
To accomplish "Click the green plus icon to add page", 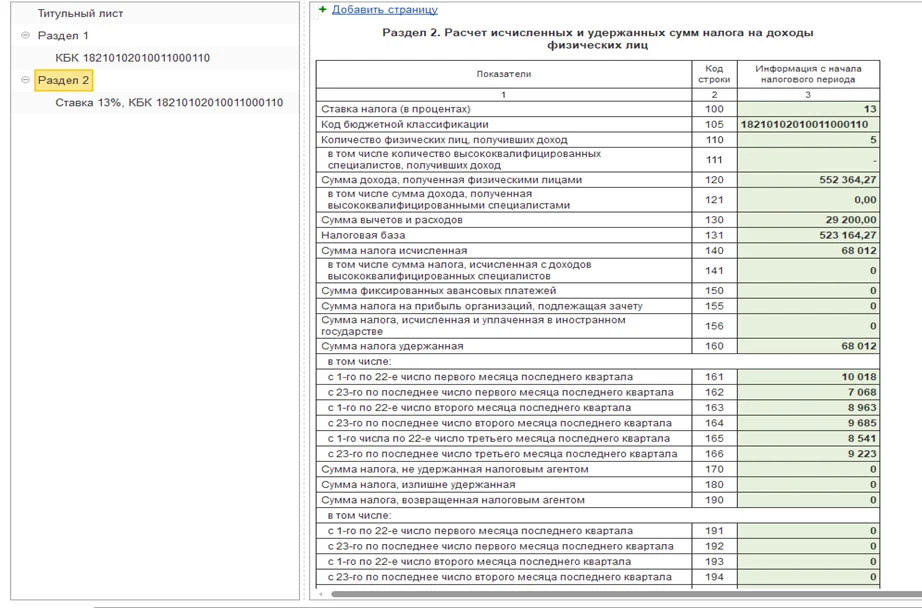I will point(322,9).
